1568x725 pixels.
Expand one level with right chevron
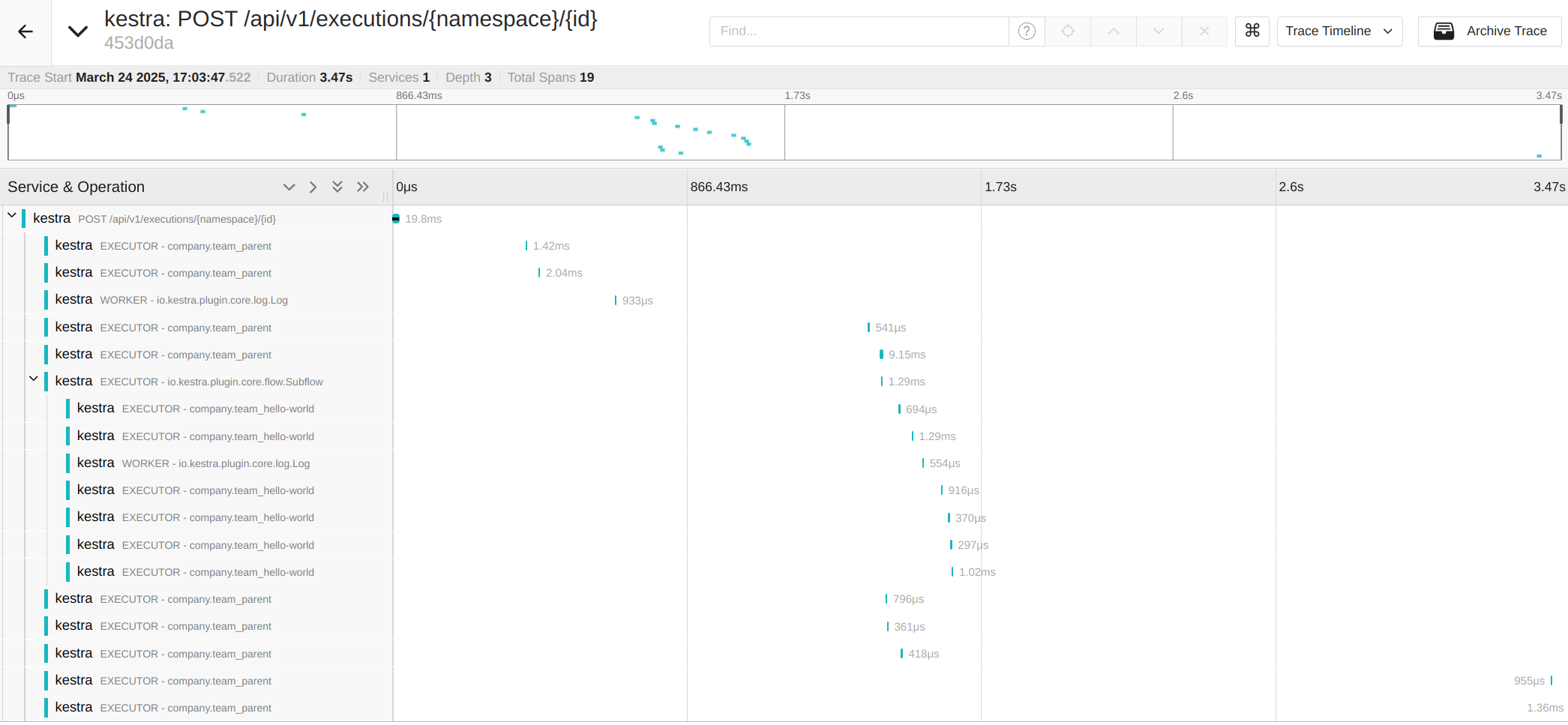tap(313, 187)
